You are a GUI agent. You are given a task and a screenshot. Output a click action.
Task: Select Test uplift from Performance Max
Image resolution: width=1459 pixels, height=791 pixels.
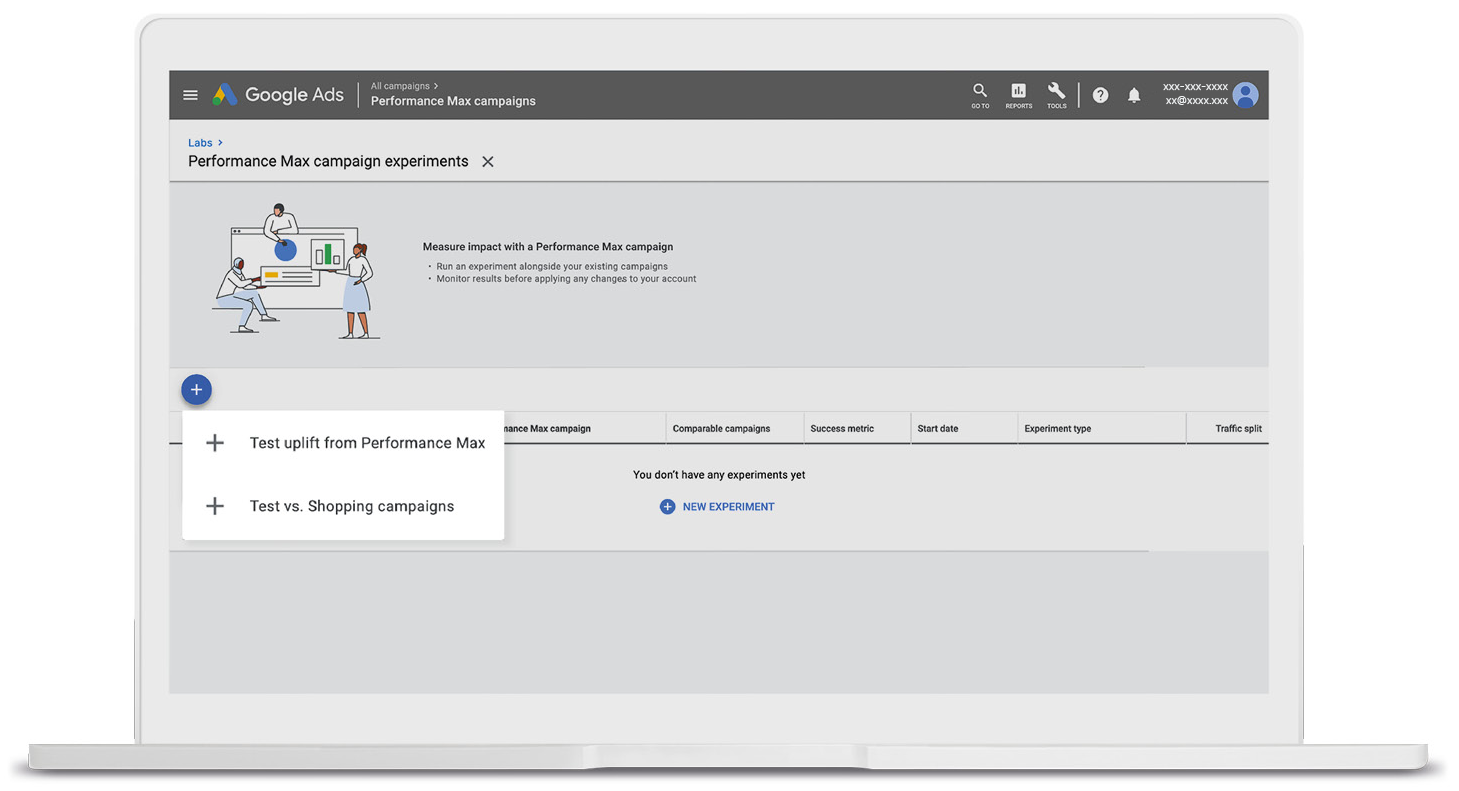pyautogui.click(x=344, y=443)
